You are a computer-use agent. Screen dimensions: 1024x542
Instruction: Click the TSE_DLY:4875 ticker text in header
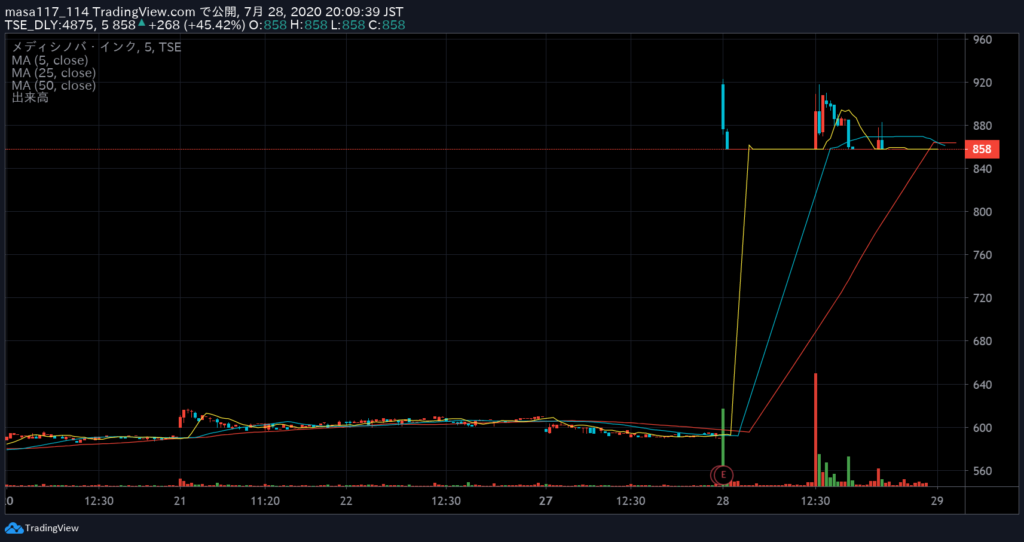[x=49, y=25]
